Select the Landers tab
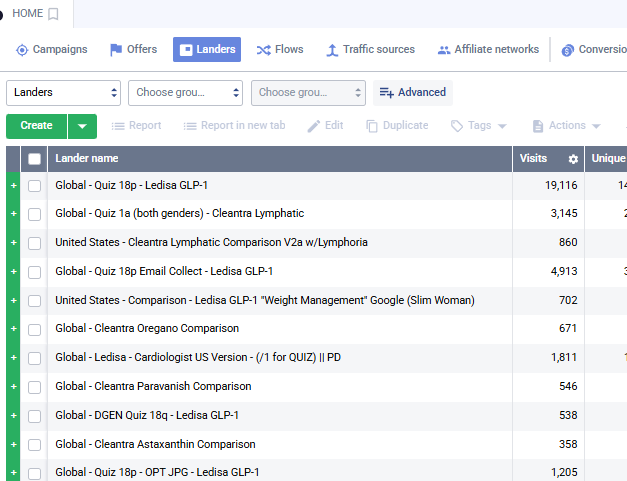 pyautogui.click(x=207, y=49)
